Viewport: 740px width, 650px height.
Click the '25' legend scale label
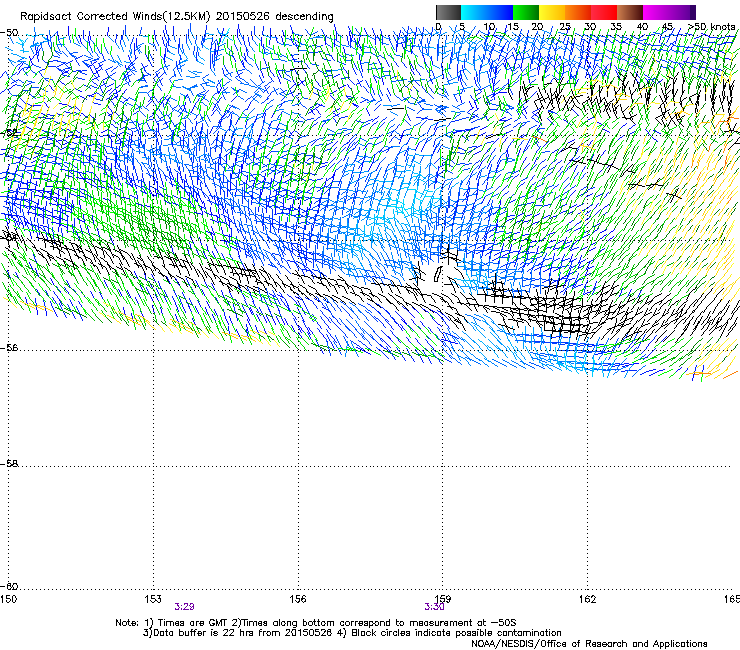coord(564,27)
